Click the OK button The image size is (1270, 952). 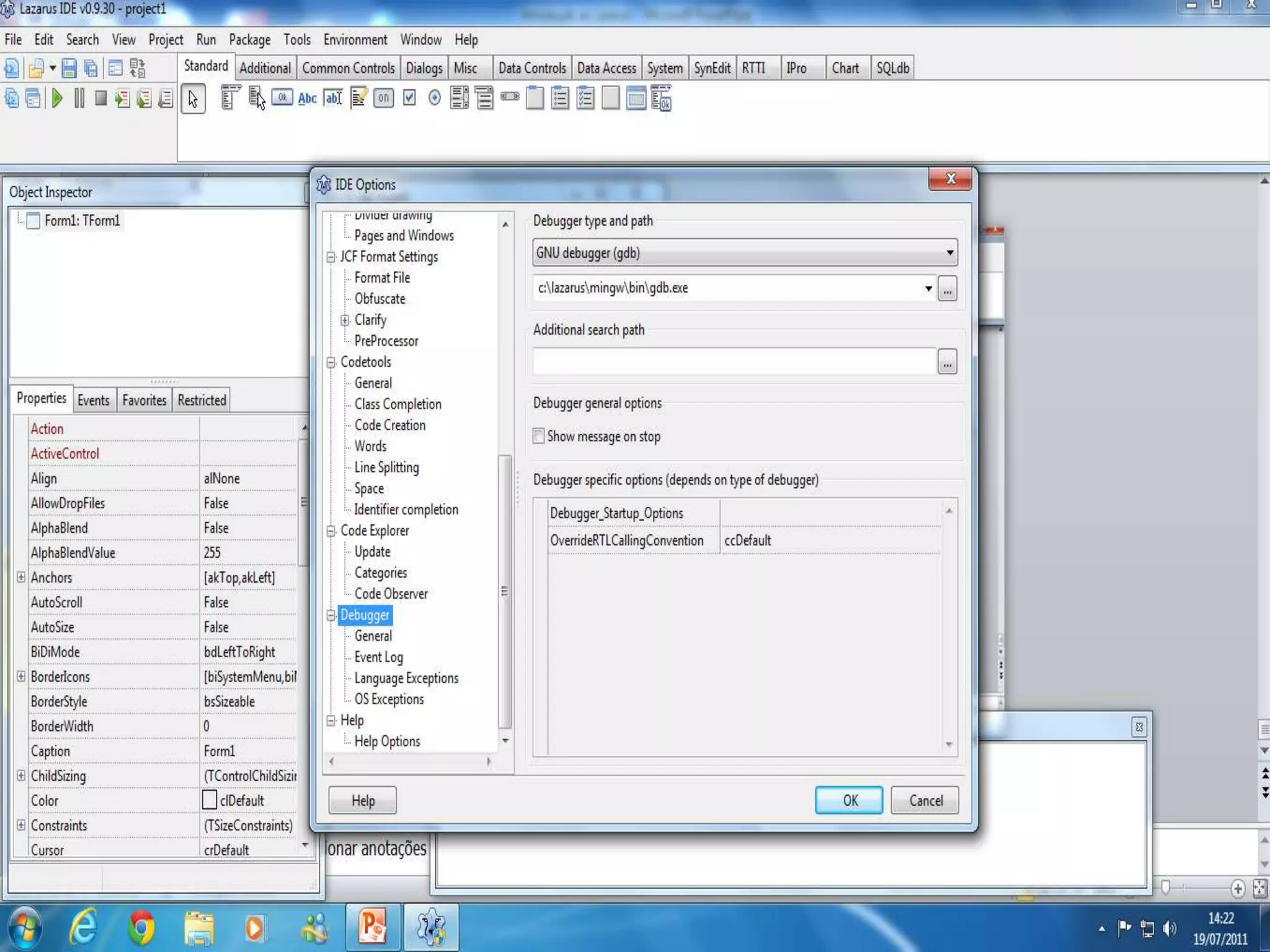[849, 800]
